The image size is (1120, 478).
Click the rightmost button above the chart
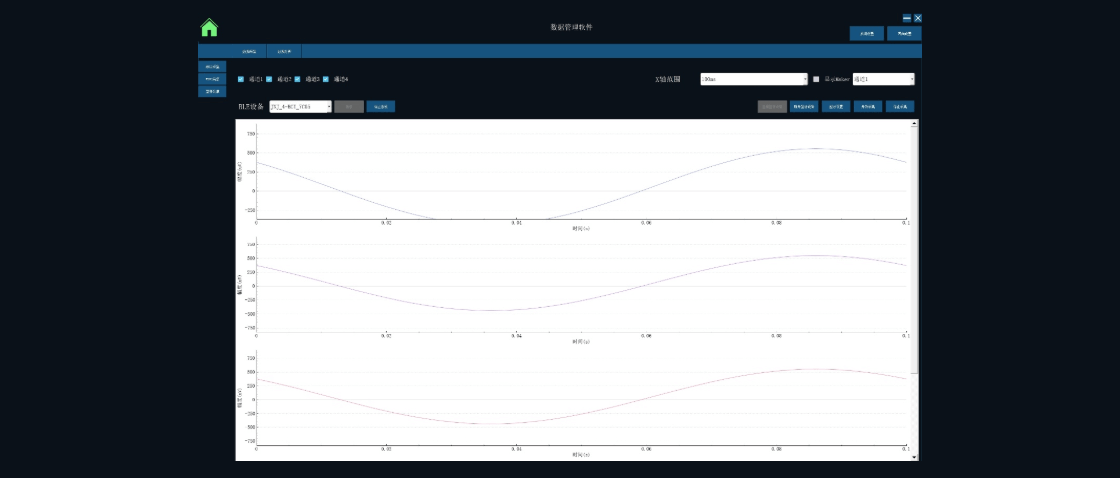[x=900, y=106]
